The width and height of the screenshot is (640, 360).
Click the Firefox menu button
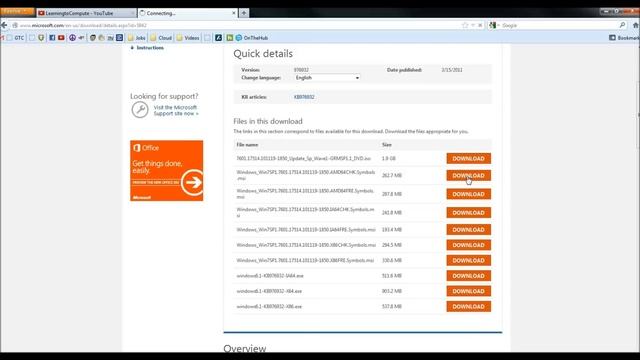pos(17,11)
